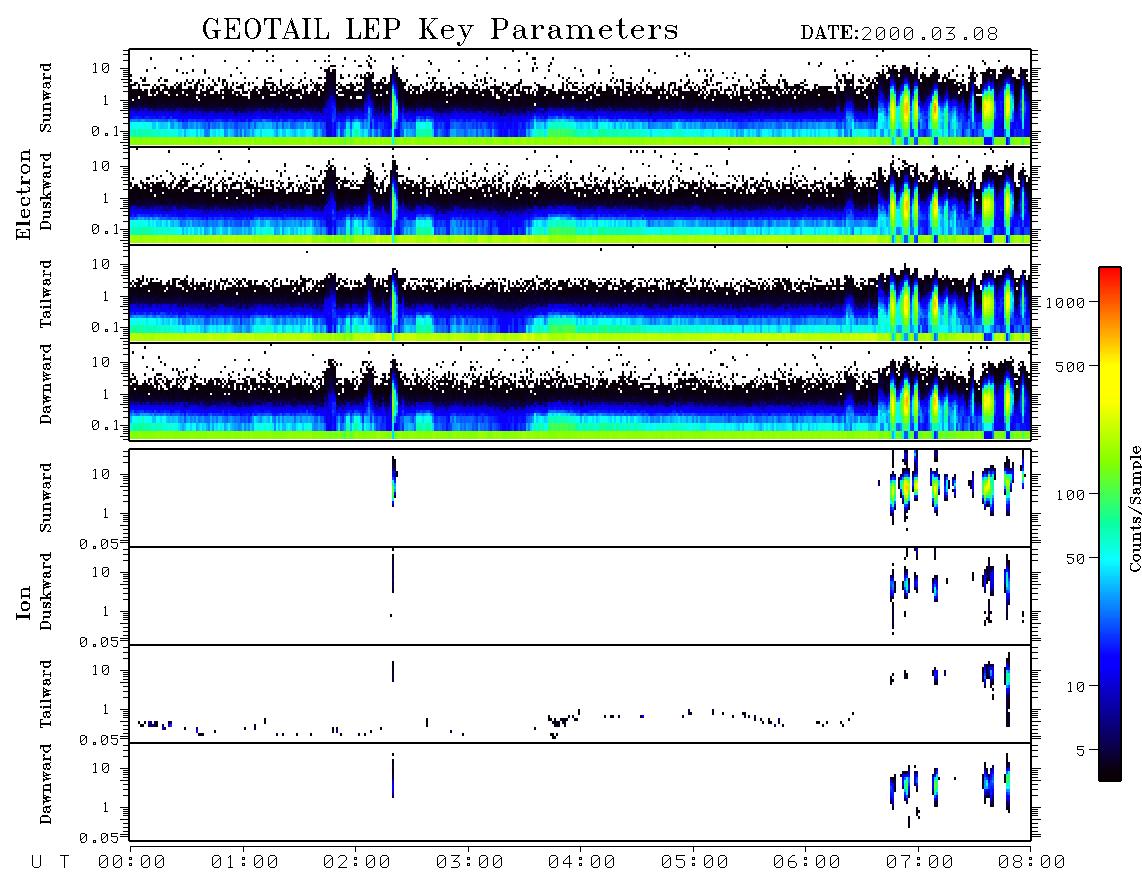Click the 0.1 tick of Electron Sunward panel
The image size is (1142, 880).
[106, 131]
